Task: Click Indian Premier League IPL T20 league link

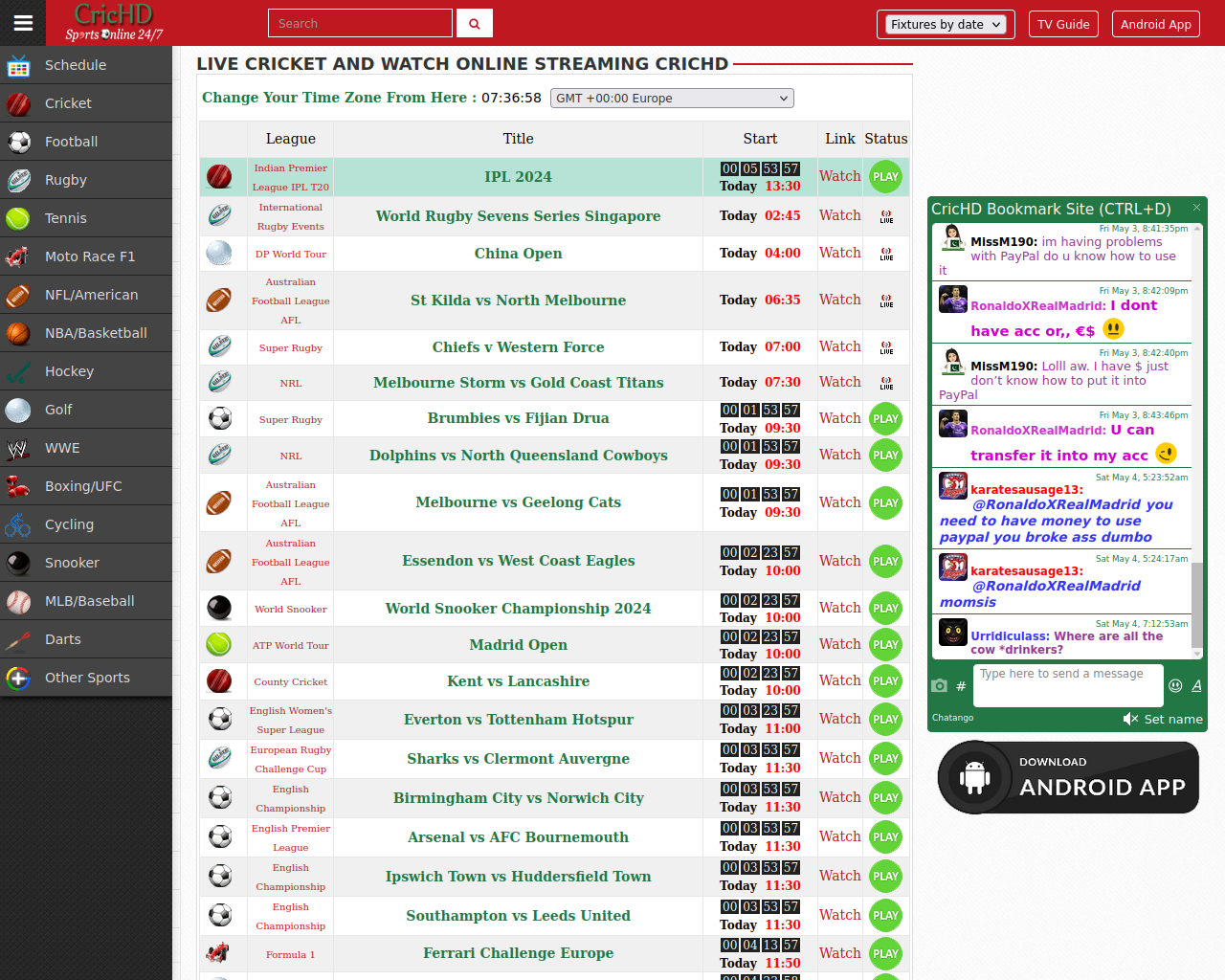Action: [x=291, y=177]
